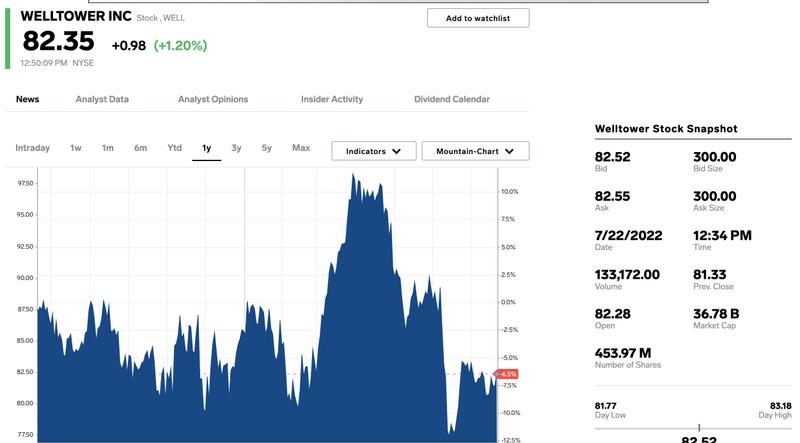Choose the 1m chart range
This screenshot has width=800, height=443.
[108, 148]
